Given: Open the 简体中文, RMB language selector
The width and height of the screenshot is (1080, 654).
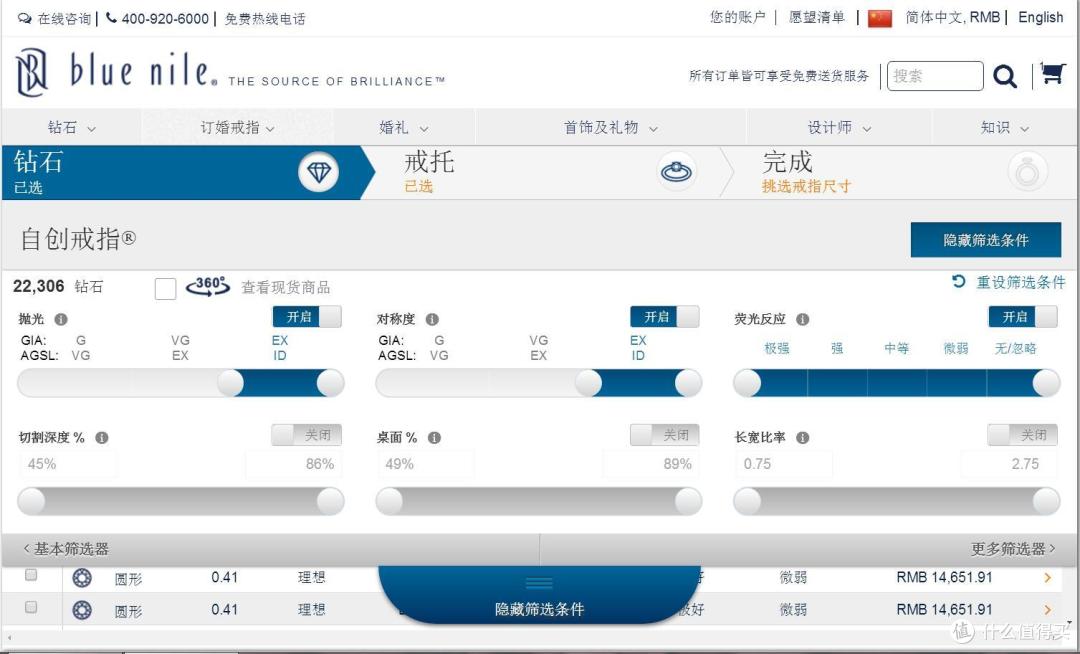Looking at the screenshot, I should (x=953, y=17).
